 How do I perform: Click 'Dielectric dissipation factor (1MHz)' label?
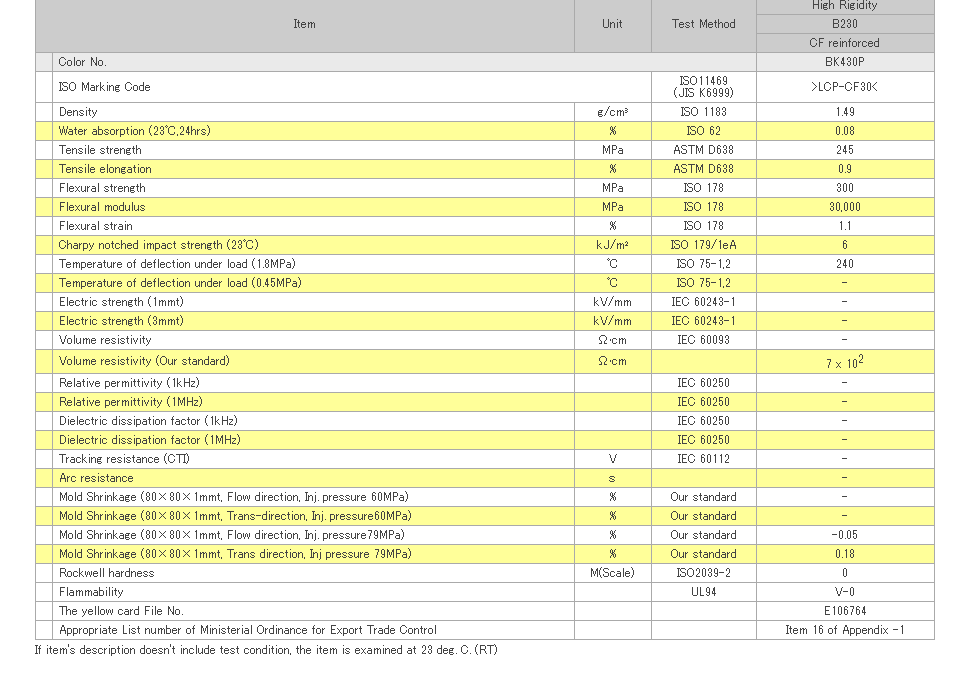[150, 440]
